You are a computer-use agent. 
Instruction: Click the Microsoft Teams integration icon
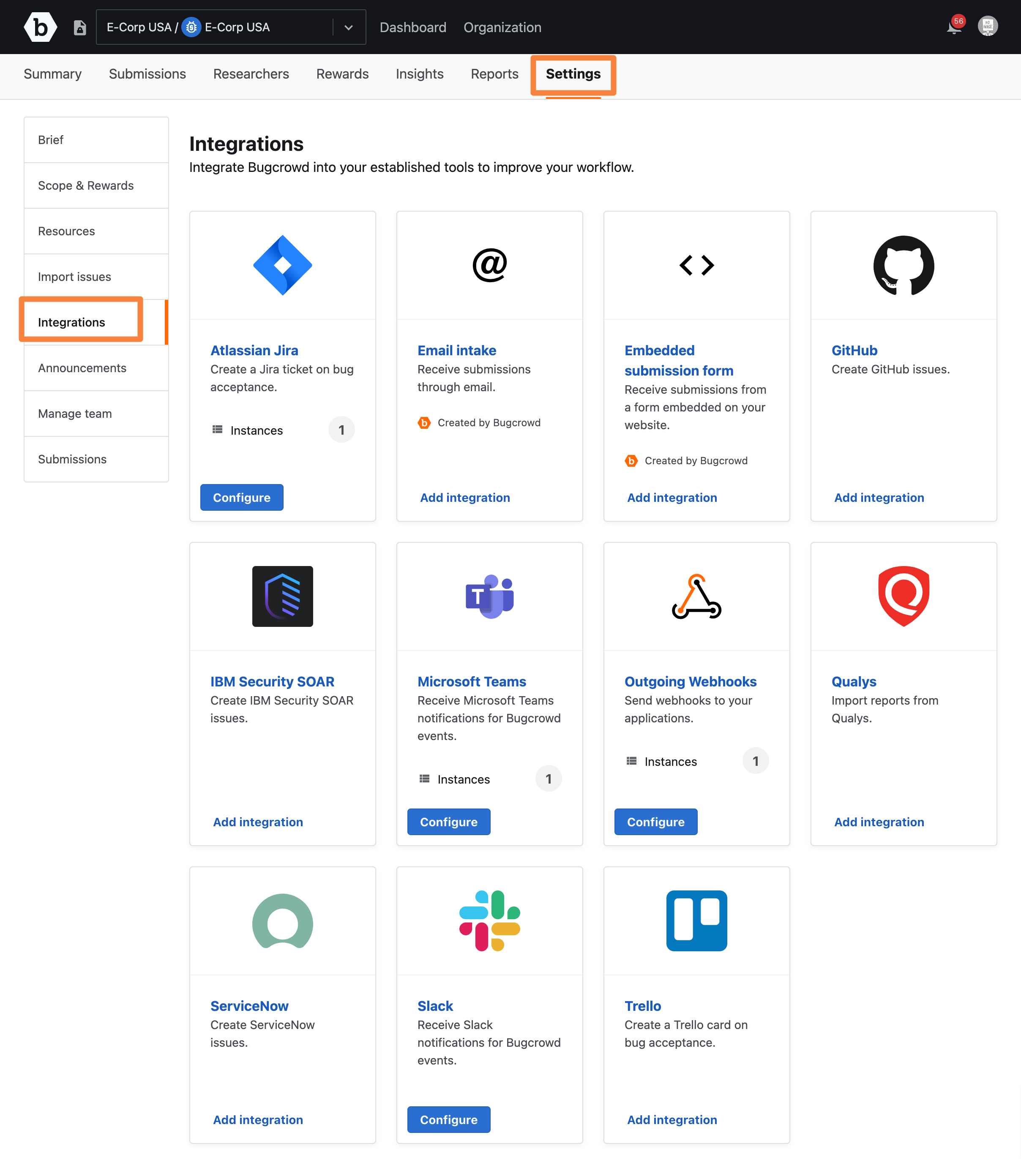click(x=490, y=596)
